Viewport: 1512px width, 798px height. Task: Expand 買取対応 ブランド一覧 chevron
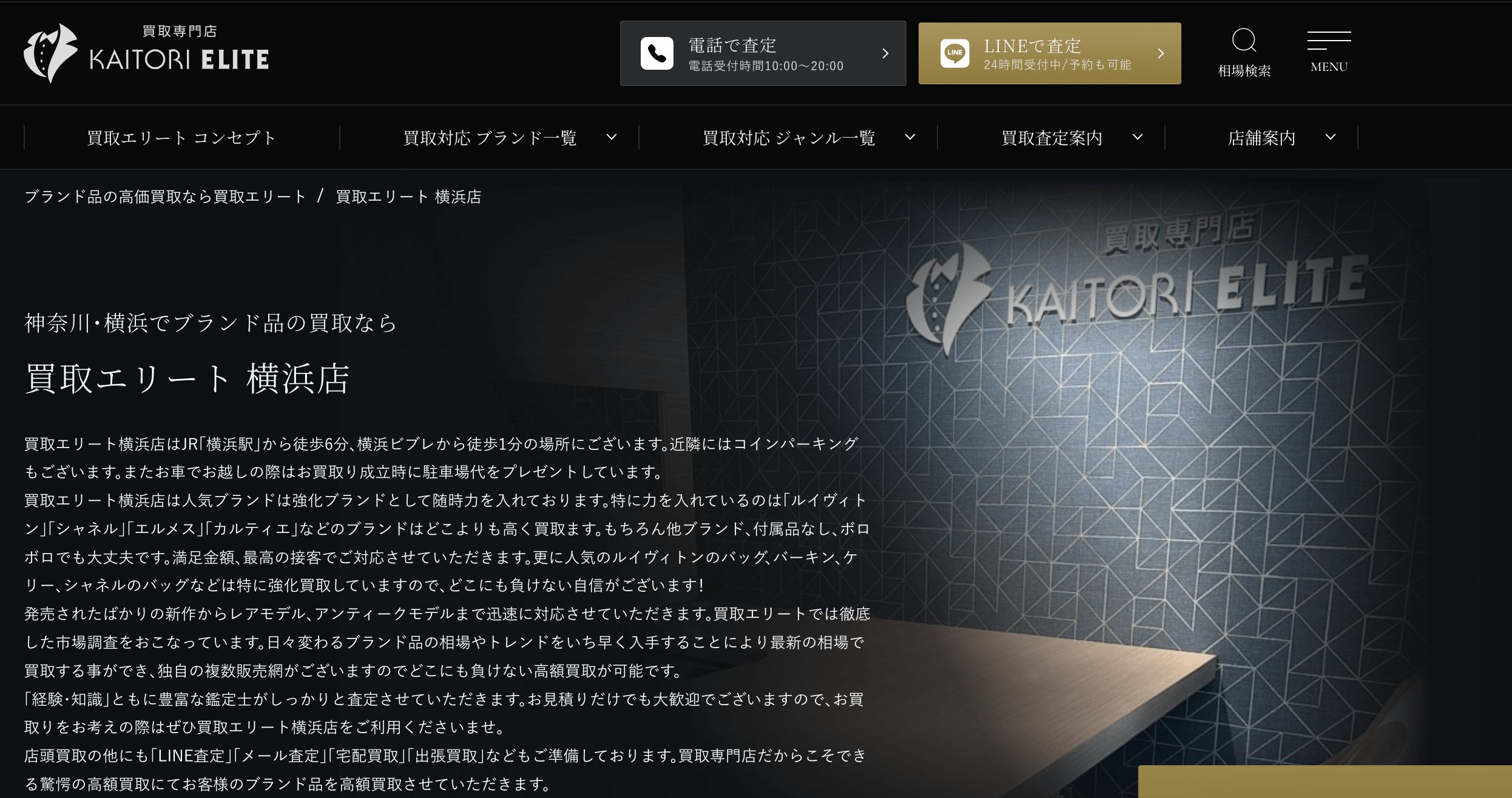612,137
